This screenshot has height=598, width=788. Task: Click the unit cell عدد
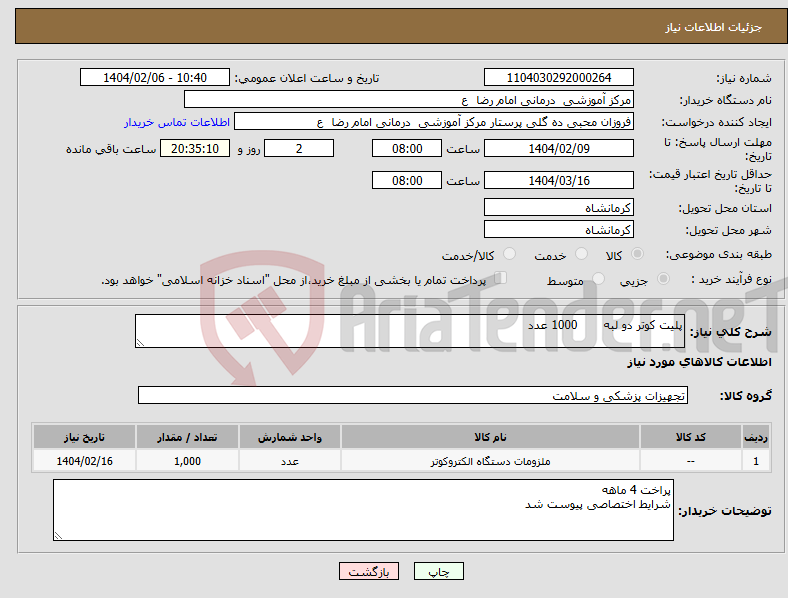click(290, 461)
